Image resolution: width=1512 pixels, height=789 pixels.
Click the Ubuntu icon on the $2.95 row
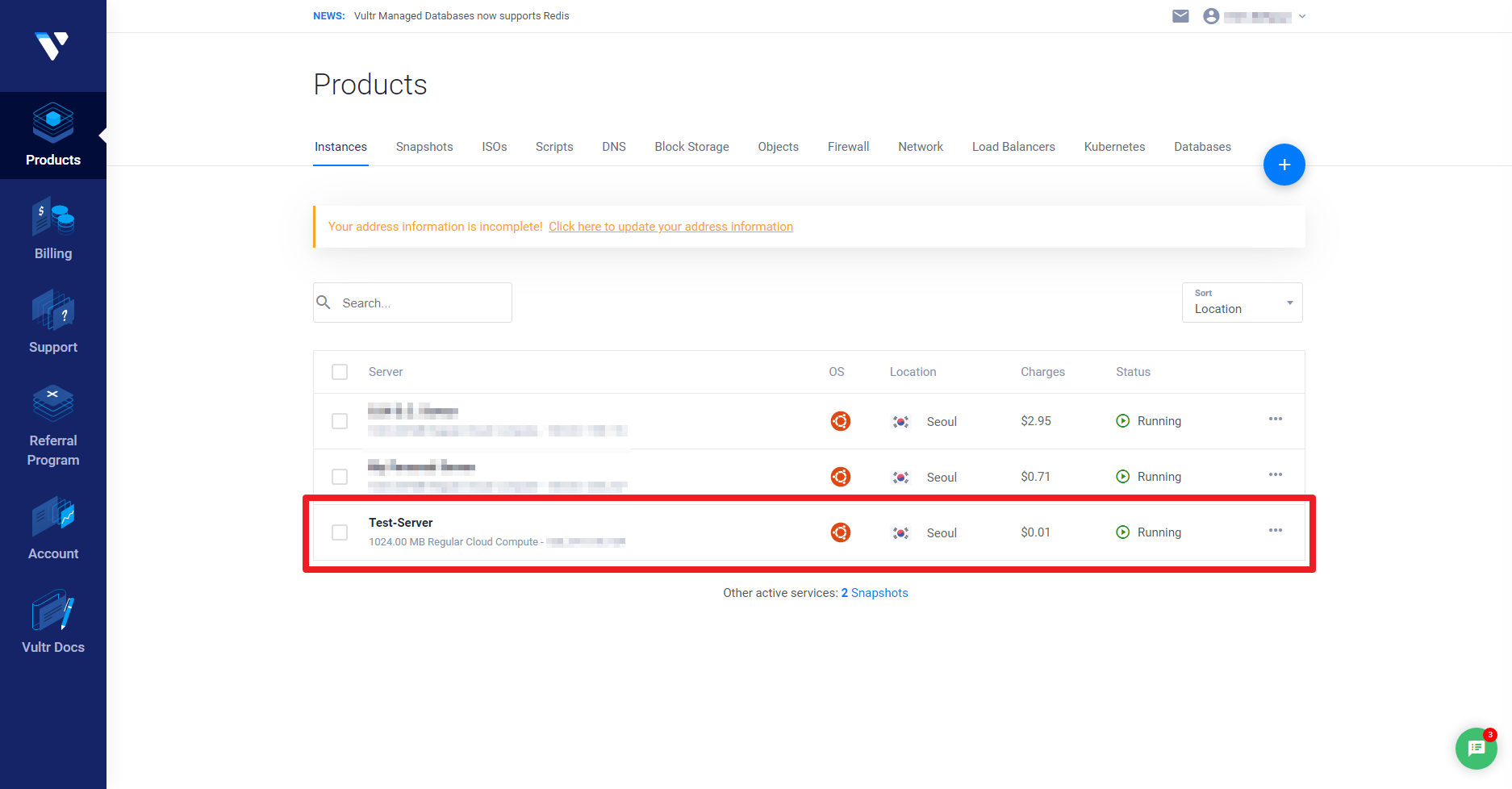pyautogui.click(x=841, y=421)
